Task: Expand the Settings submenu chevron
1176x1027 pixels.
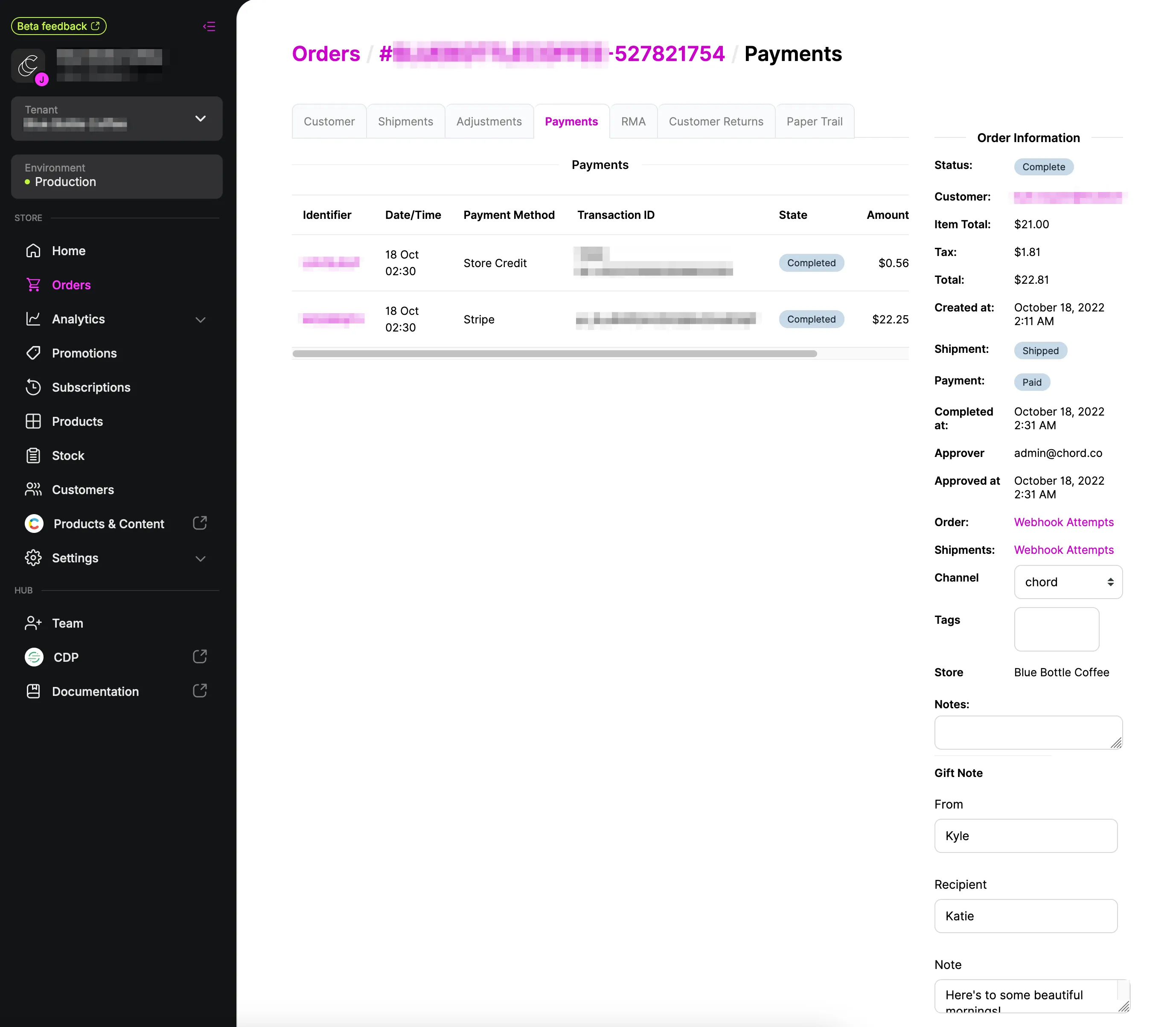Action: (x=201, y=559)
